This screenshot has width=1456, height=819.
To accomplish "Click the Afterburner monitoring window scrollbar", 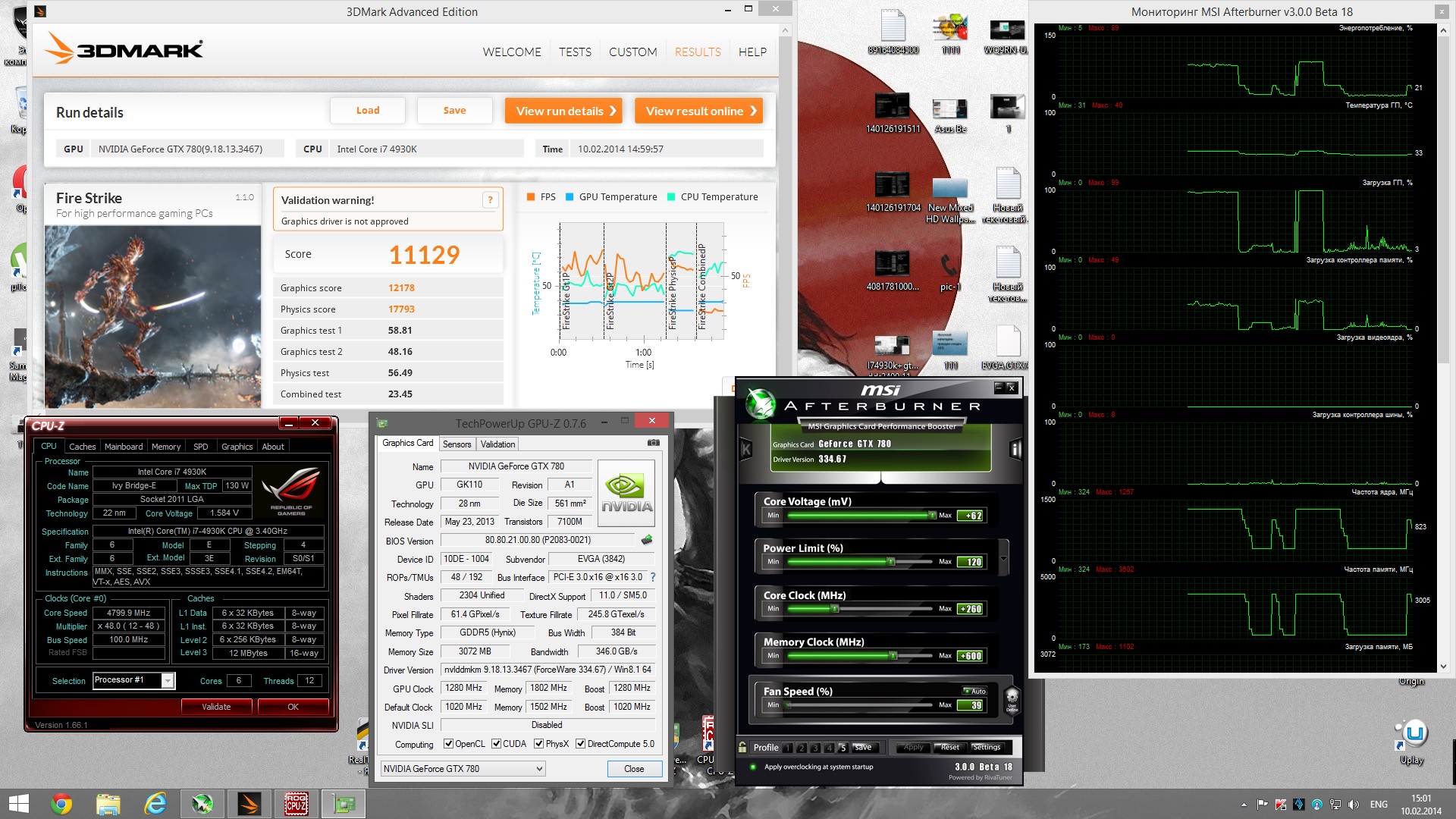I will click(1443, 347).
